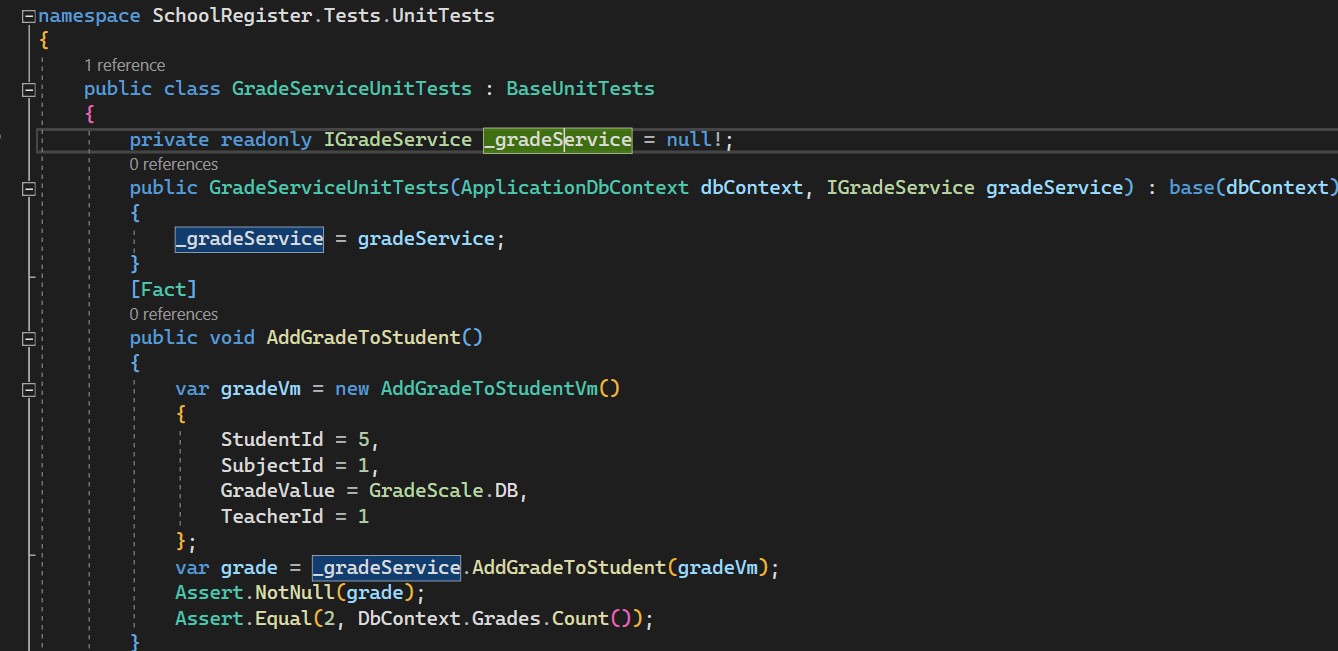
Task: Click green-highlighted _gradeService field declaration
Action: (557, 140)
